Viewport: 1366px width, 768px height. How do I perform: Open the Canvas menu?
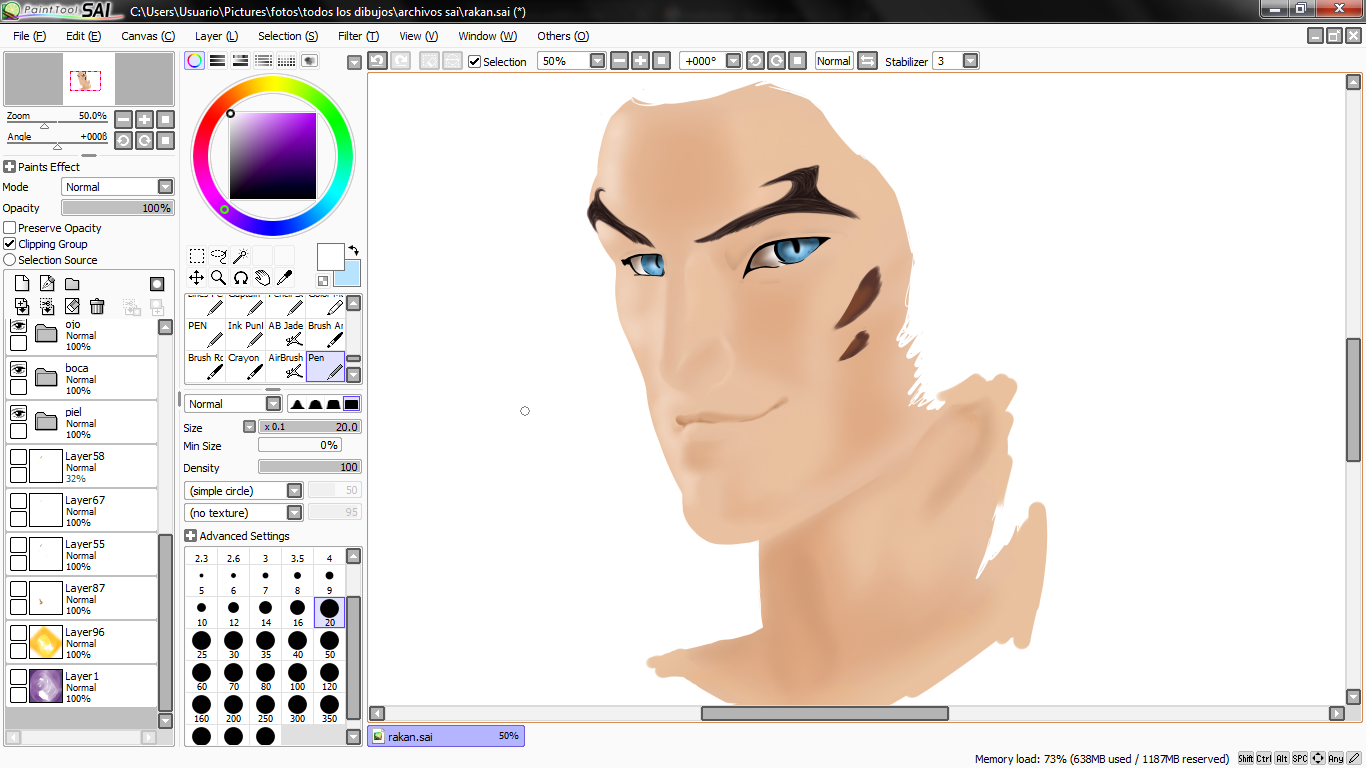(x=148, y=36)
